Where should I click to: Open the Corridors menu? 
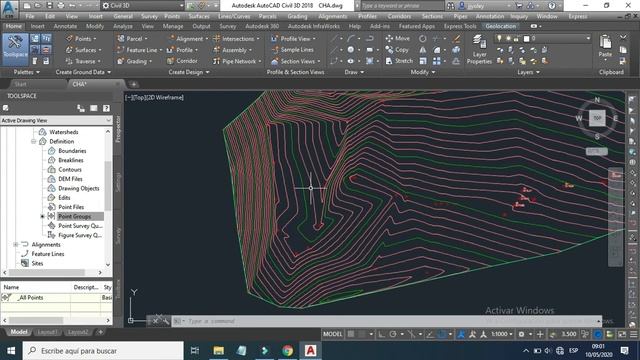(x=399, y=16)
